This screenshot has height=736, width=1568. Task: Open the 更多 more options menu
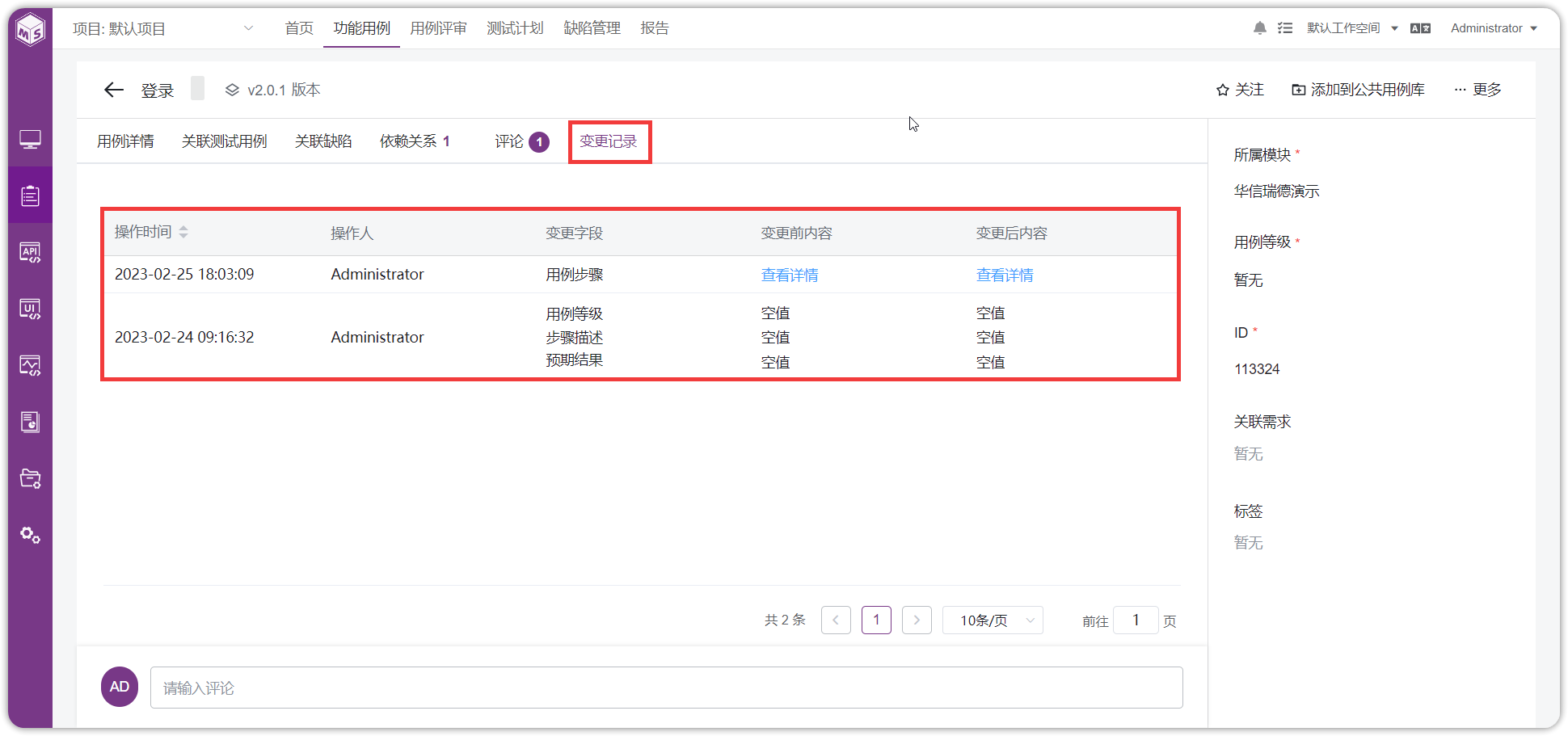[1477, 90]
